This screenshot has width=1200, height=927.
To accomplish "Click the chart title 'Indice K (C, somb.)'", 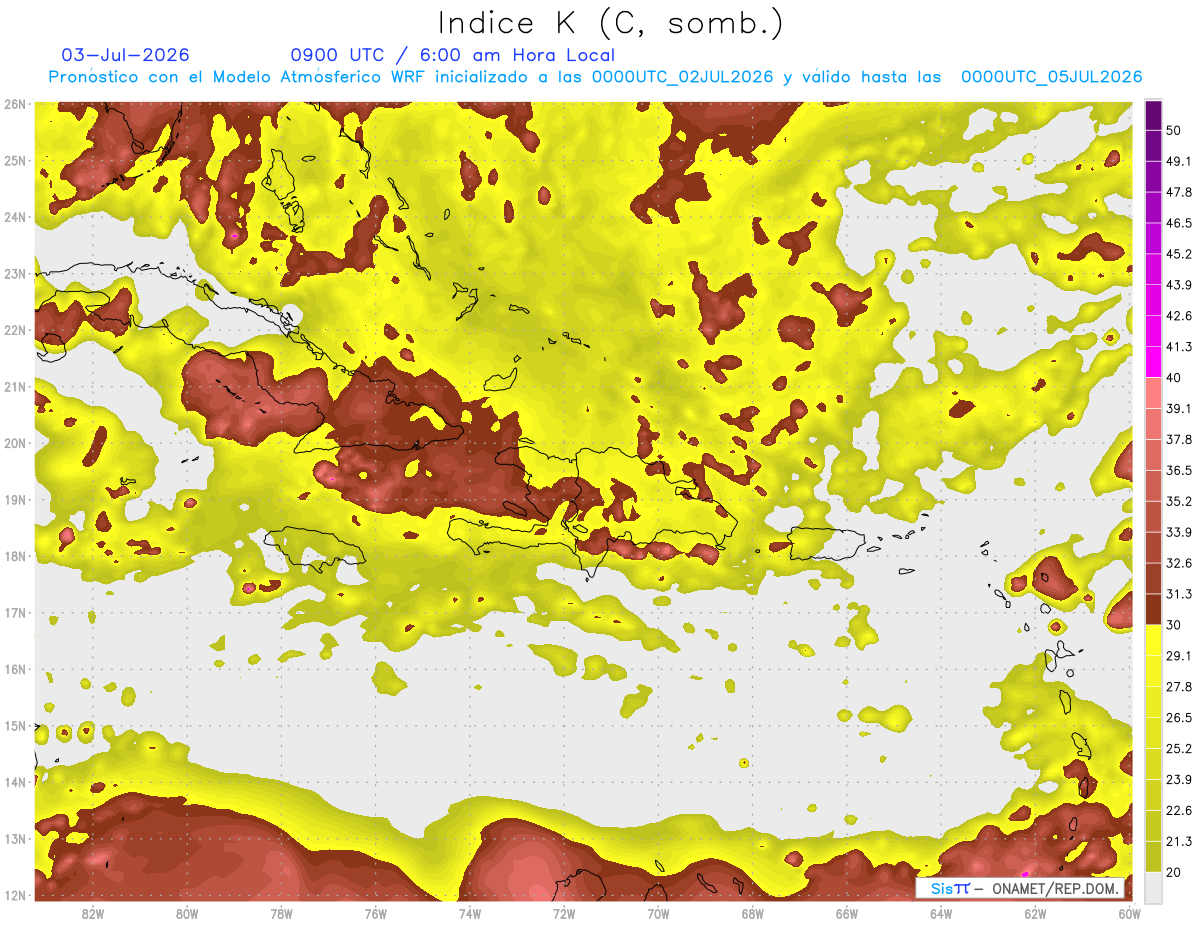I will [610, 23].
